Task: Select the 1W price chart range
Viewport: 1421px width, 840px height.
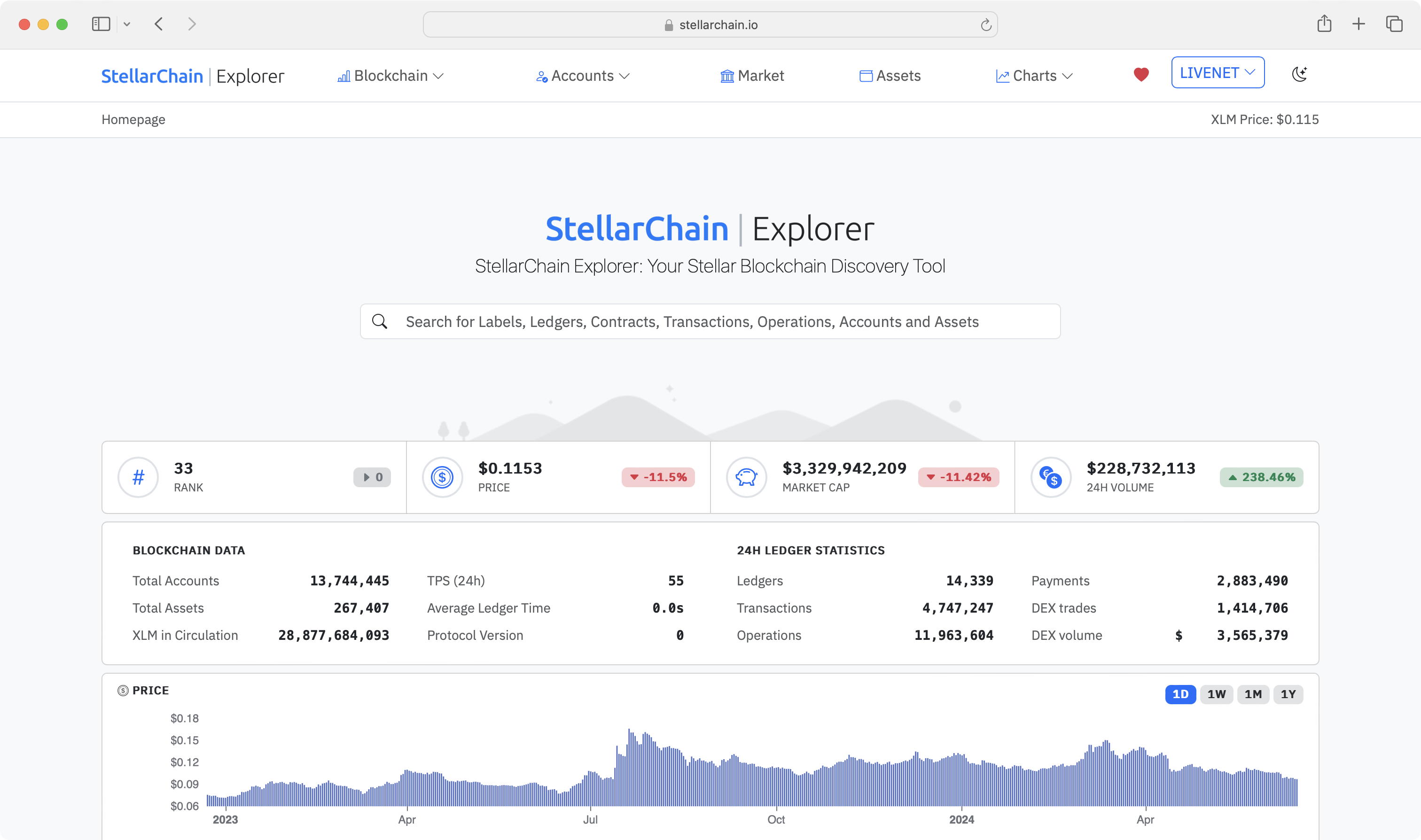Action: [x=1216, y=694]
